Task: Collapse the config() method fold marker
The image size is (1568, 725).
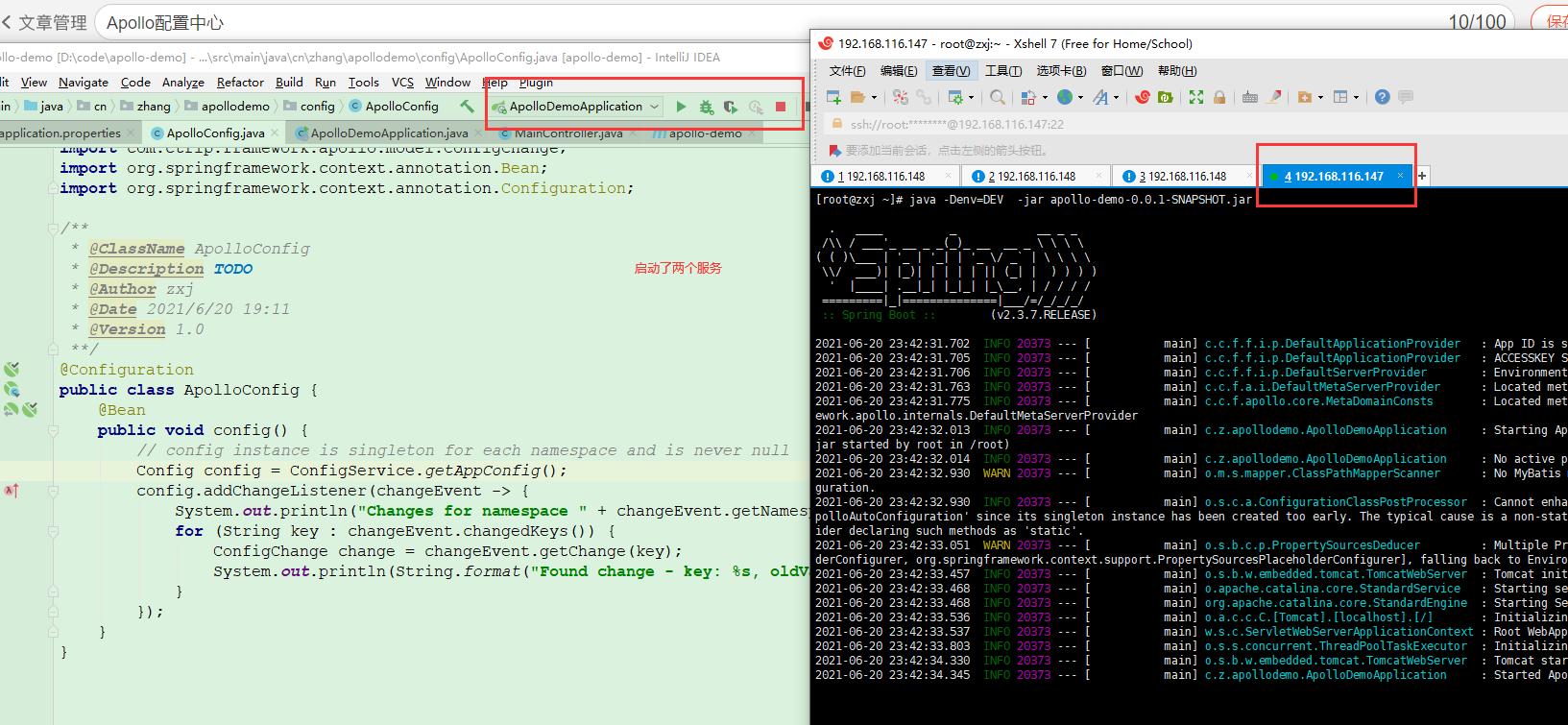Action: point(54,430)
